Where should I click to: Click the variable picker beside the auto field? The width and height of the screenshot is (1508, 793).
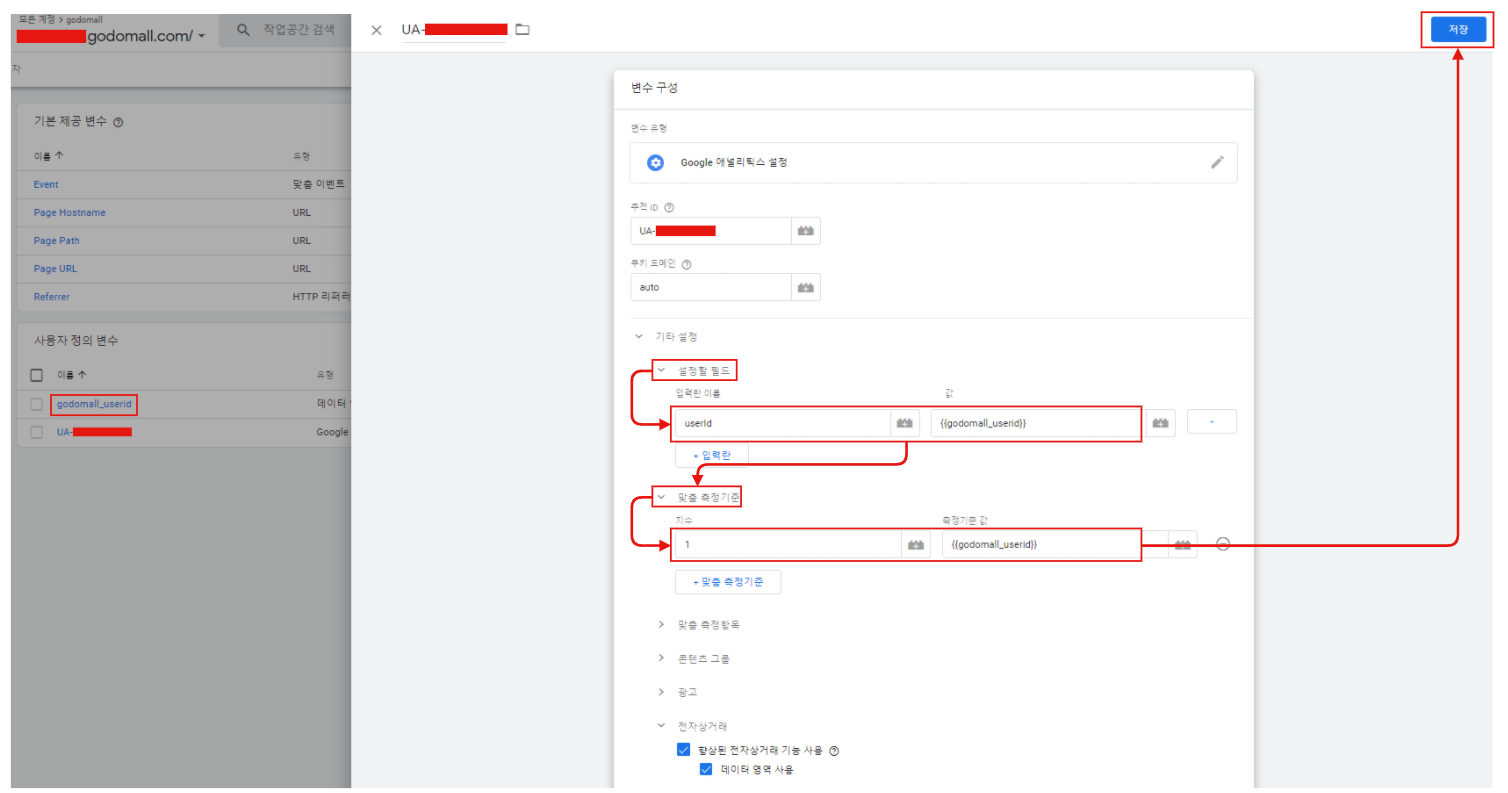[x=805, y=287]
